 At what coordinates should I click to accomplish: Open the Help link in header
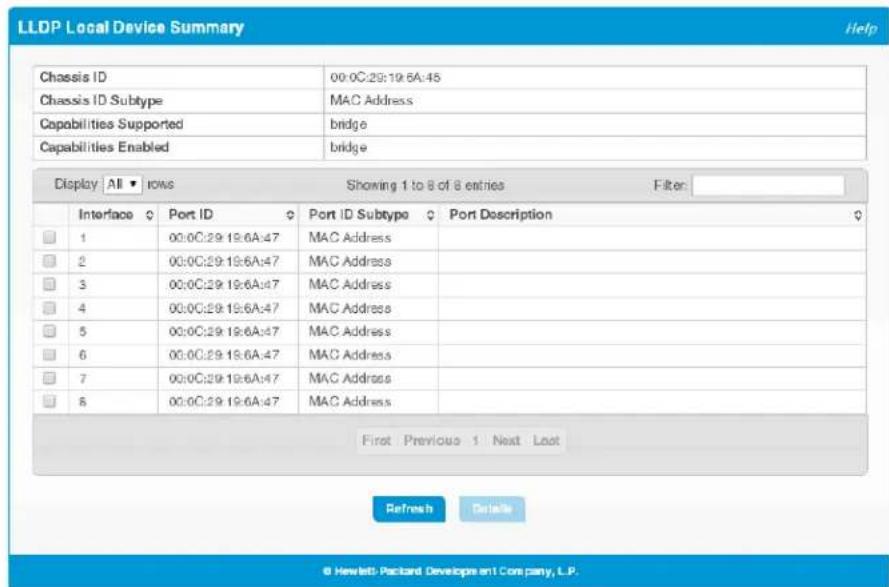pos(861,28)
